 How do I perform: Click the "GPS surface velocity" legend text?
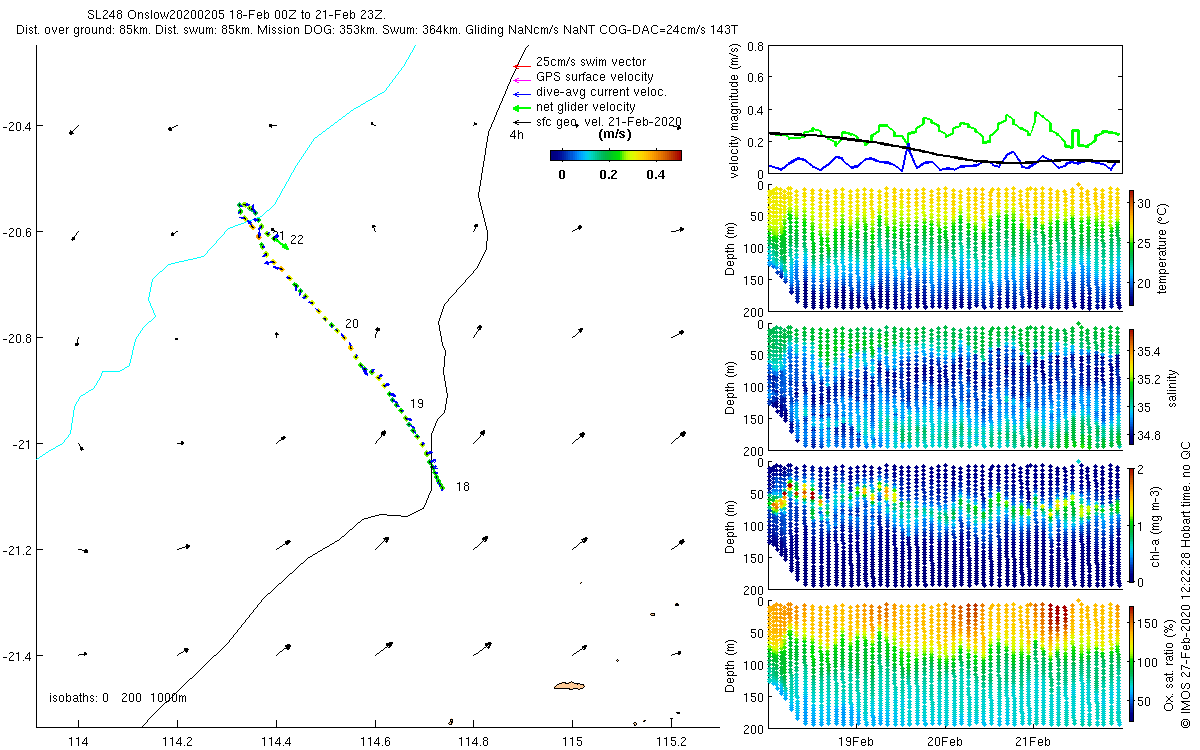click(595, 77)
